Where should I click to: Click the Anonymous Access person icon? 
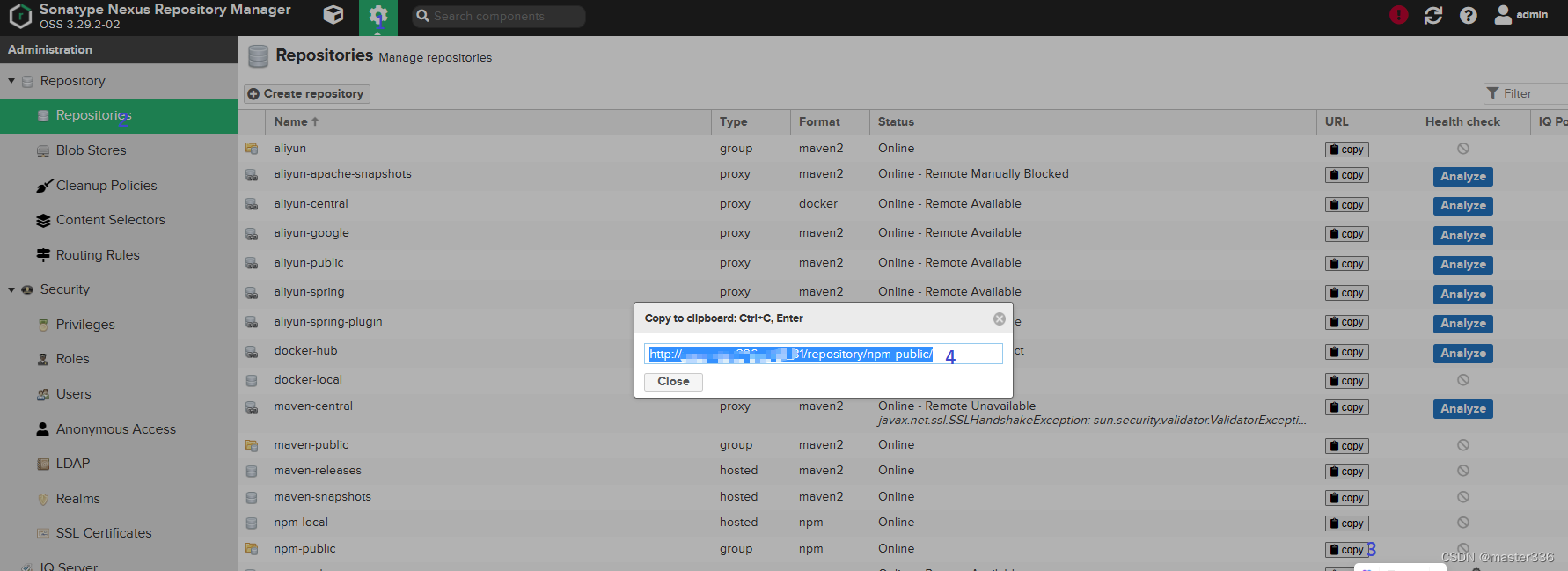42,429
